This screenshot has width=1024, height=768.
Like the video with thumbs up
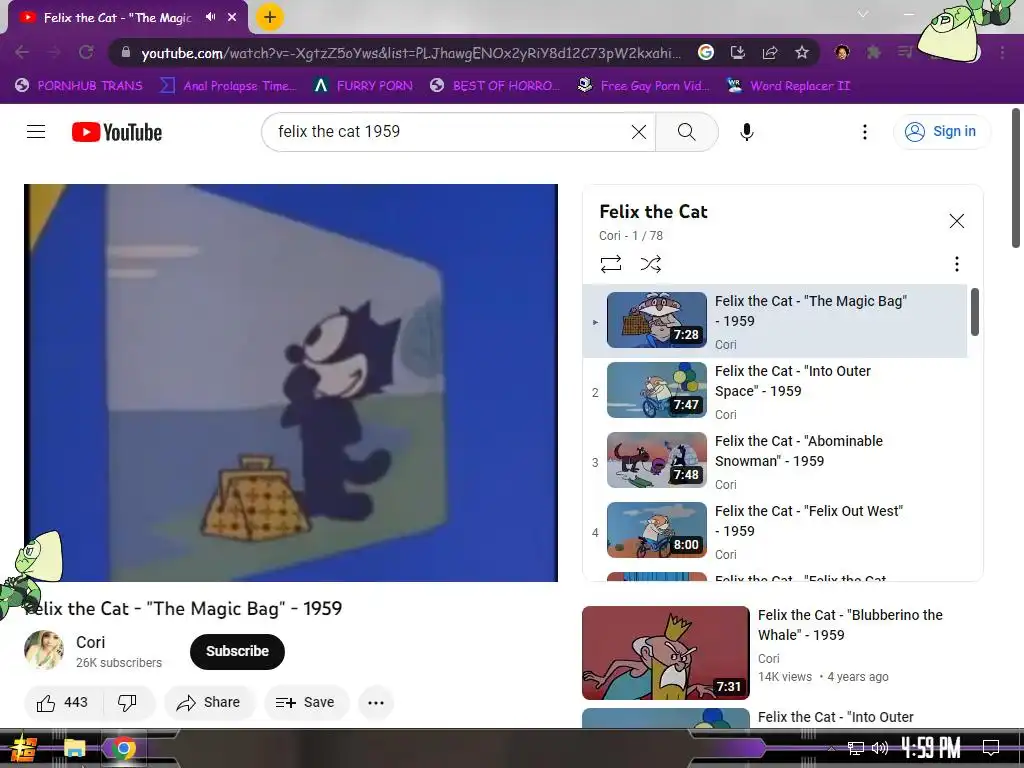(61, 703)
